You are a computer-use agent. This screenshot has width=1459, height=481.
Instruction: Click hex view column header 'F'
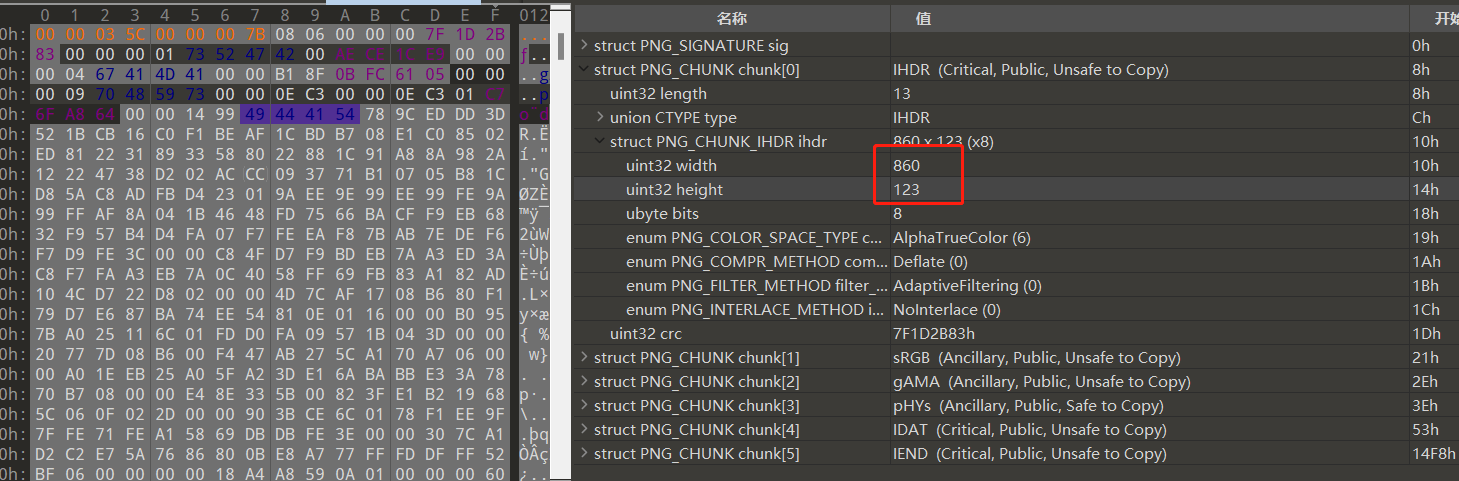(495, 15)
